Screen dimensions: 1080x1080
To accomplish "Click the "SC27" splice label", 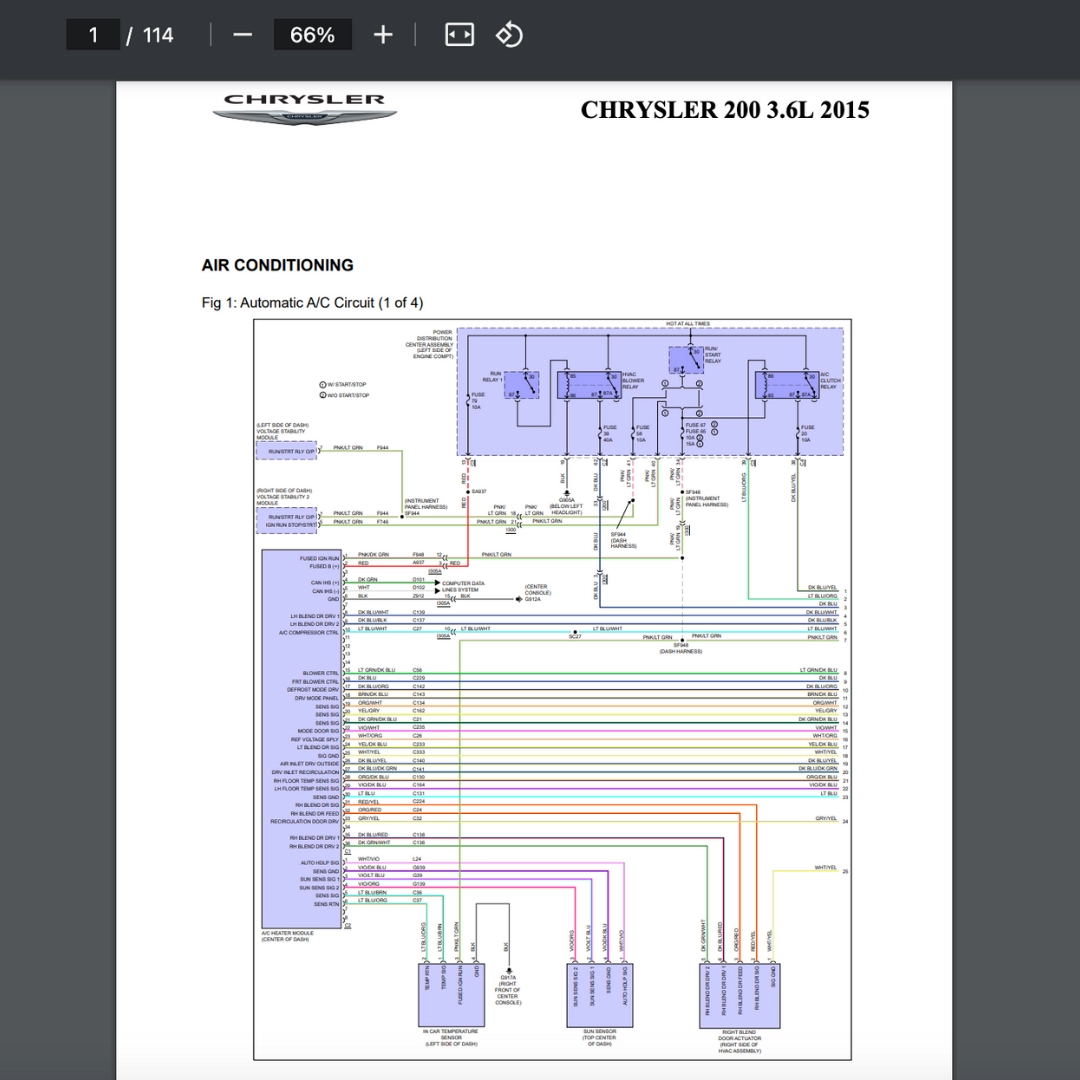I will click(575, 637).
